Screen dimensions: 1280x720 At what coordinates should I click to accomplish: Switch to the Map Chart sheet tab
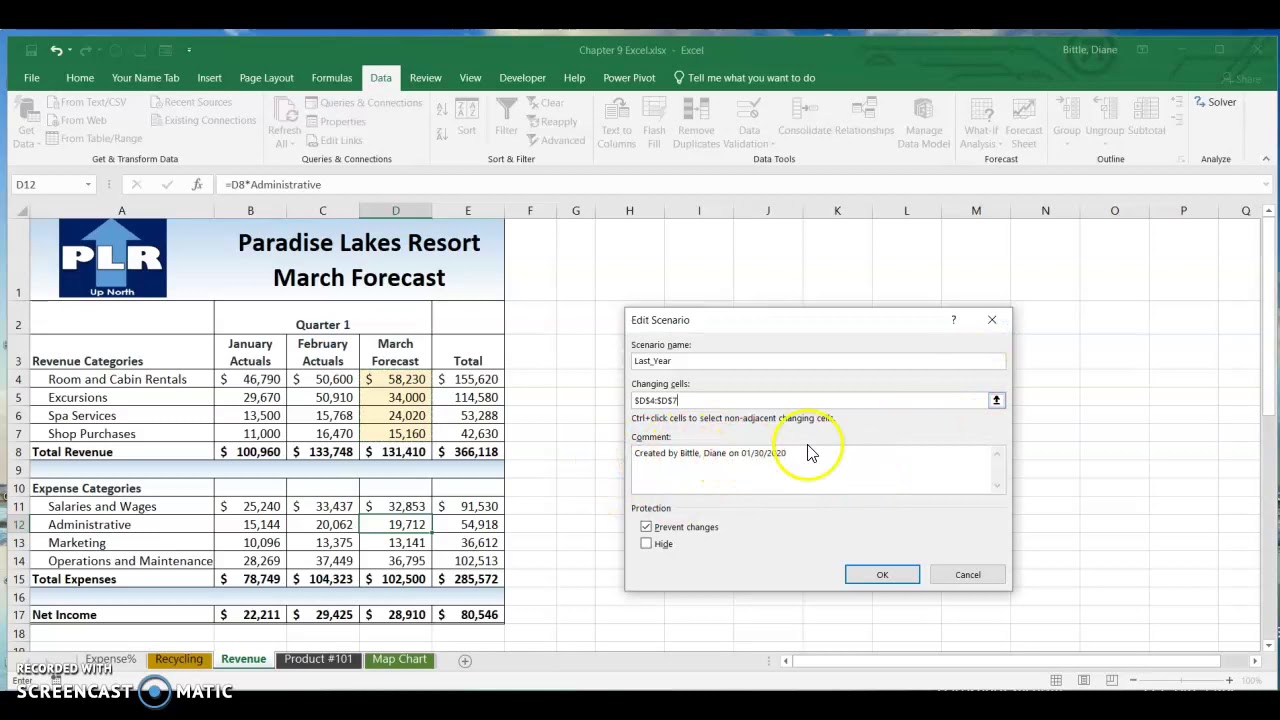(x=399, y=660)
